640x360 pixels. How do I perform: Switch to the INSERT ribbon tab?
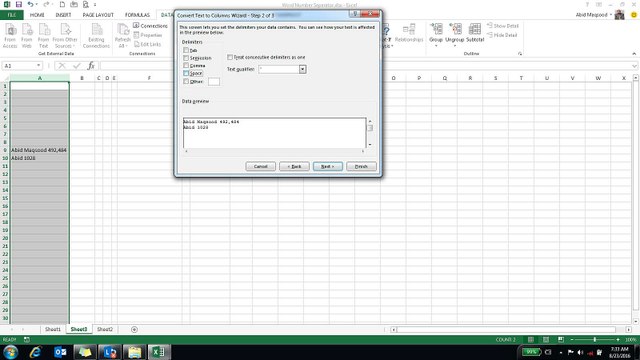63,15
